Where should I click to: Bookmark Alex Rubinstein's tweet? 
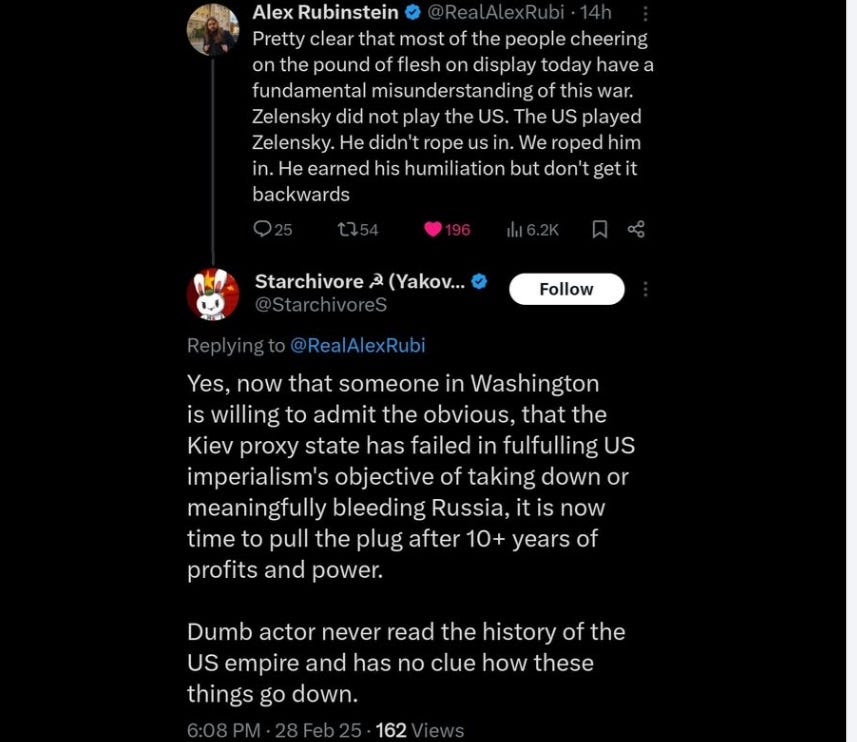click(x=600, y=229)
